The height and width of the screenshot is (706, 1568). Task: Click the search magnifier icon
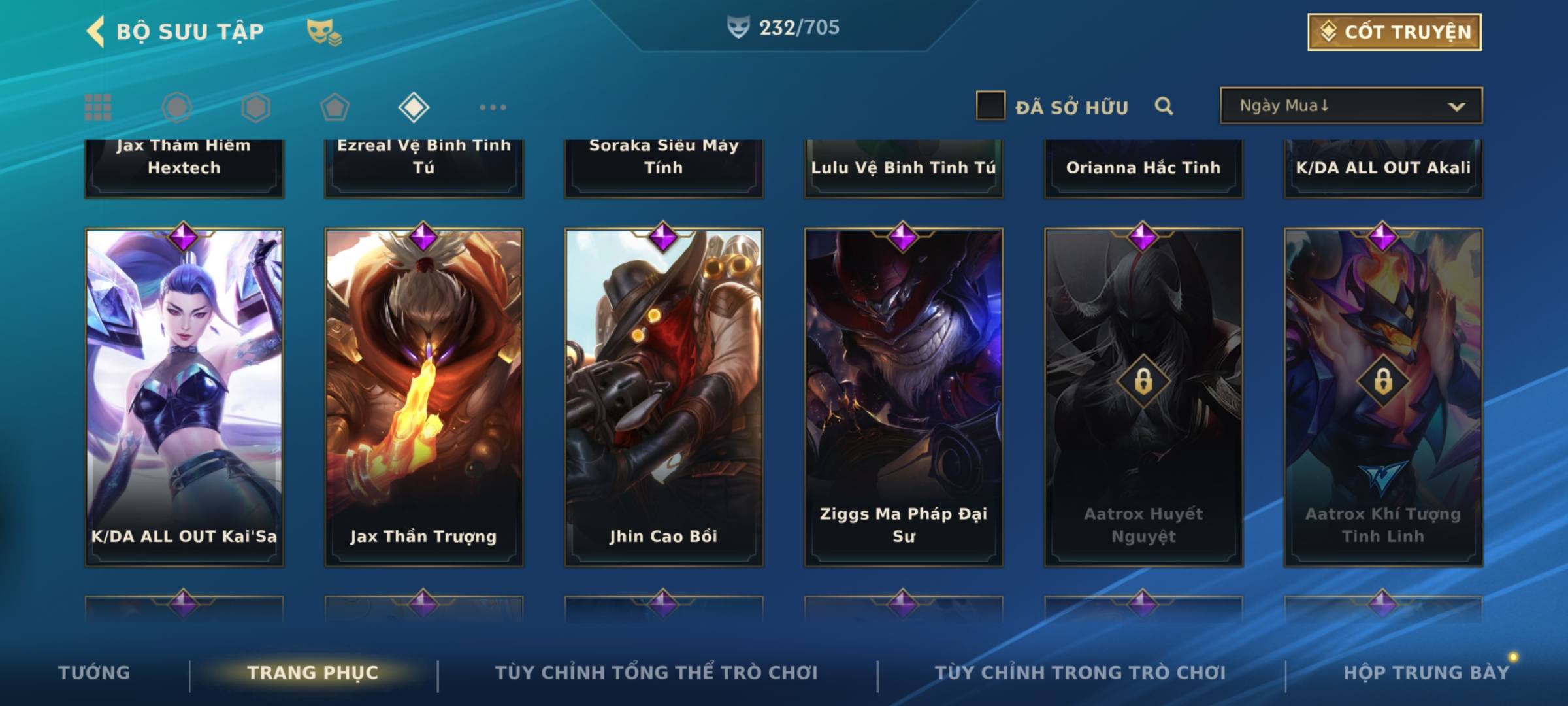[x=1164, y=106]
